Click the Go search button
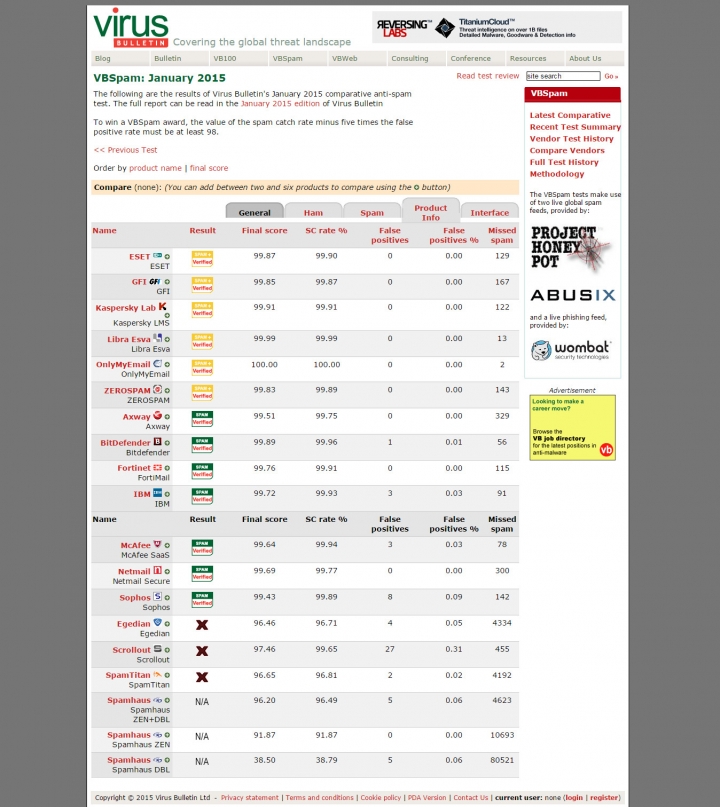The width and height of the screenshot is (720, 807). (x=611, y=76)
